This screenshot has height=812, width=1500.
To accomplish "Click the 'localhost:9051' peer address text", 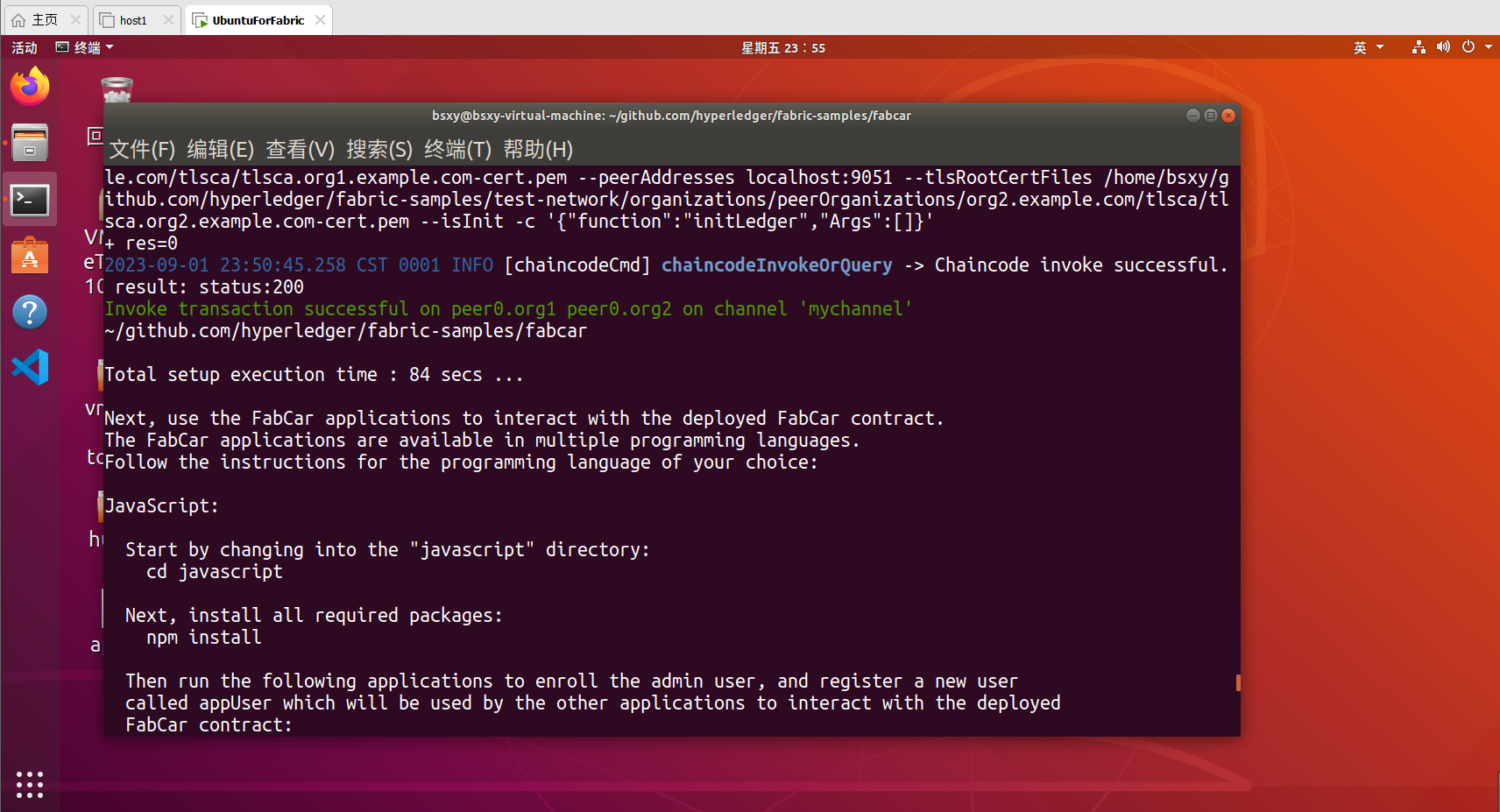I will pyautogui.click(x=818, y=178).
